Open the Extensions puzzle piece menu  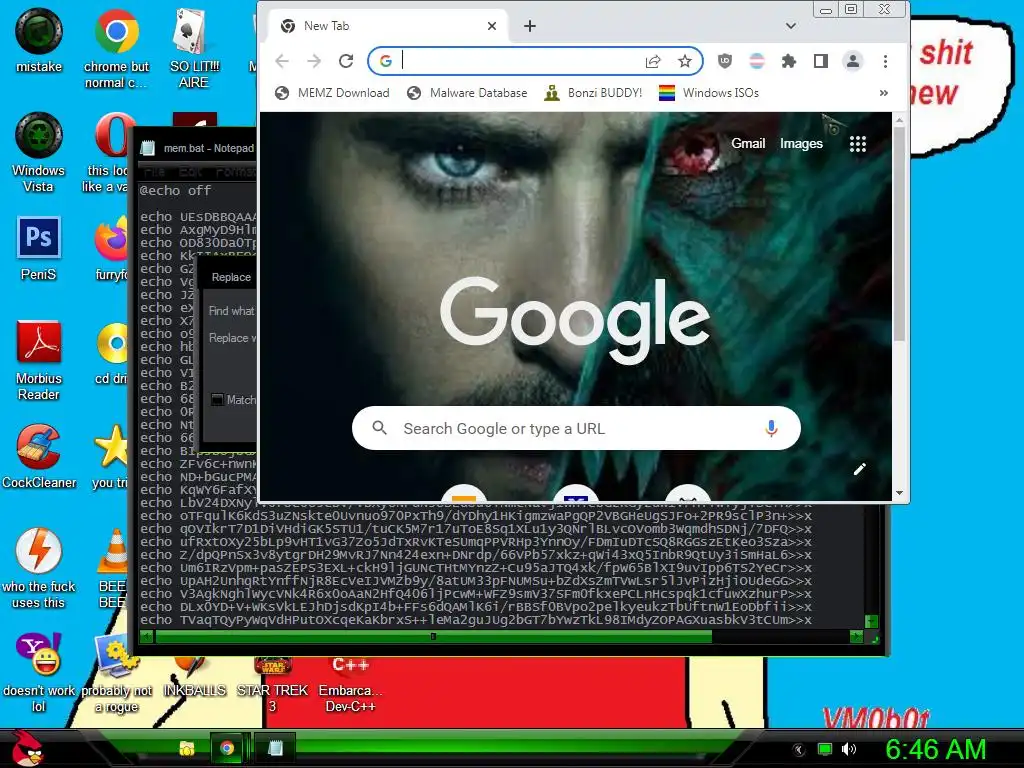click(789, 61)
